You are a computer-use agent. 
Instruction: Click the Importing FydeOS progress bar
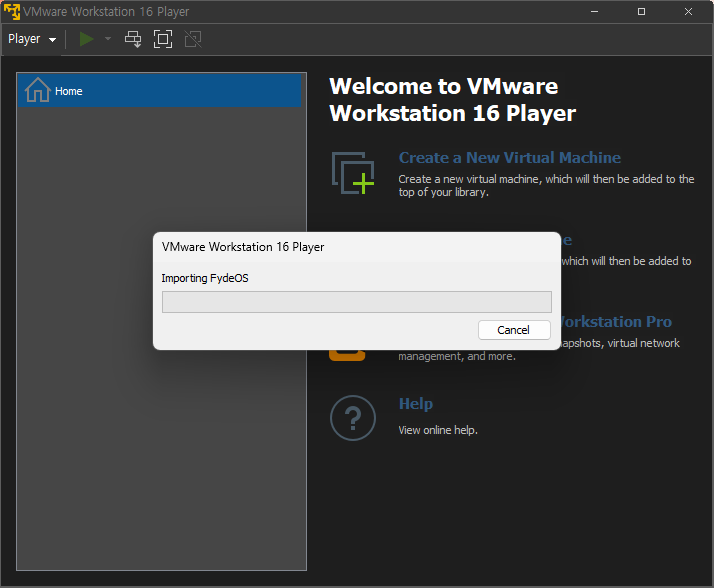click(357, 302)
